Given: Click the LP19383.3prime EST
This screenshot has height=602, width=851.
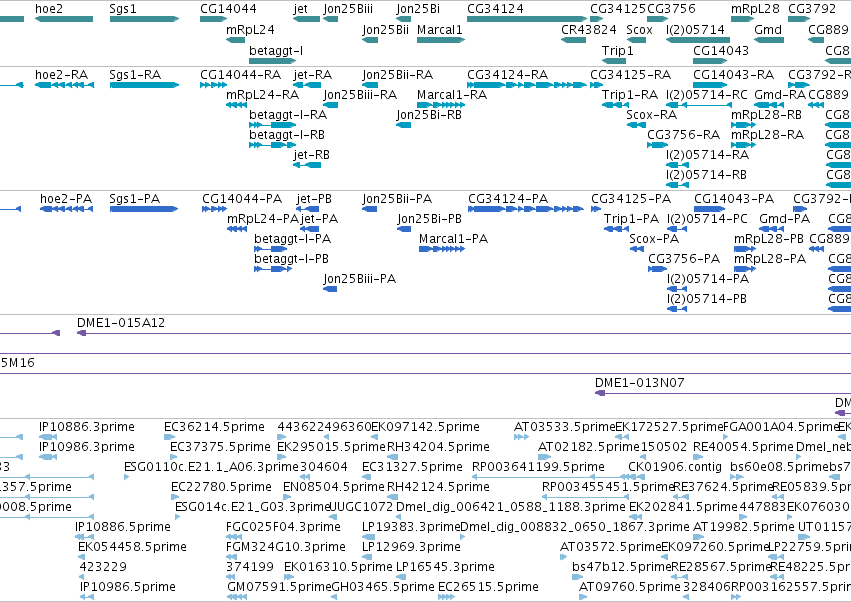Looking at the screenshot, I should point(369,537).
